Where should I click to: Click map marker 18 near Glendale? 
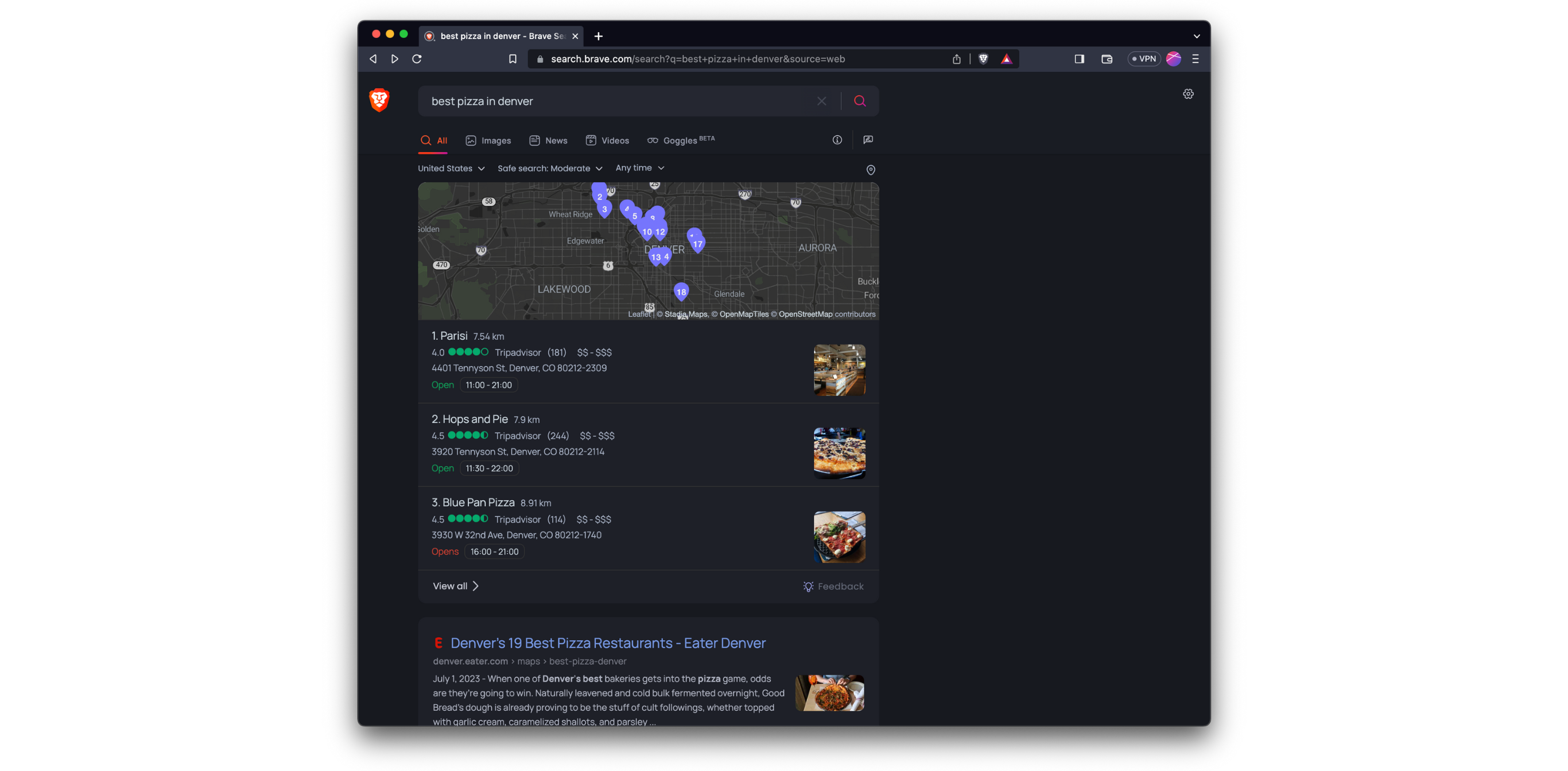[x=681, y=291]
